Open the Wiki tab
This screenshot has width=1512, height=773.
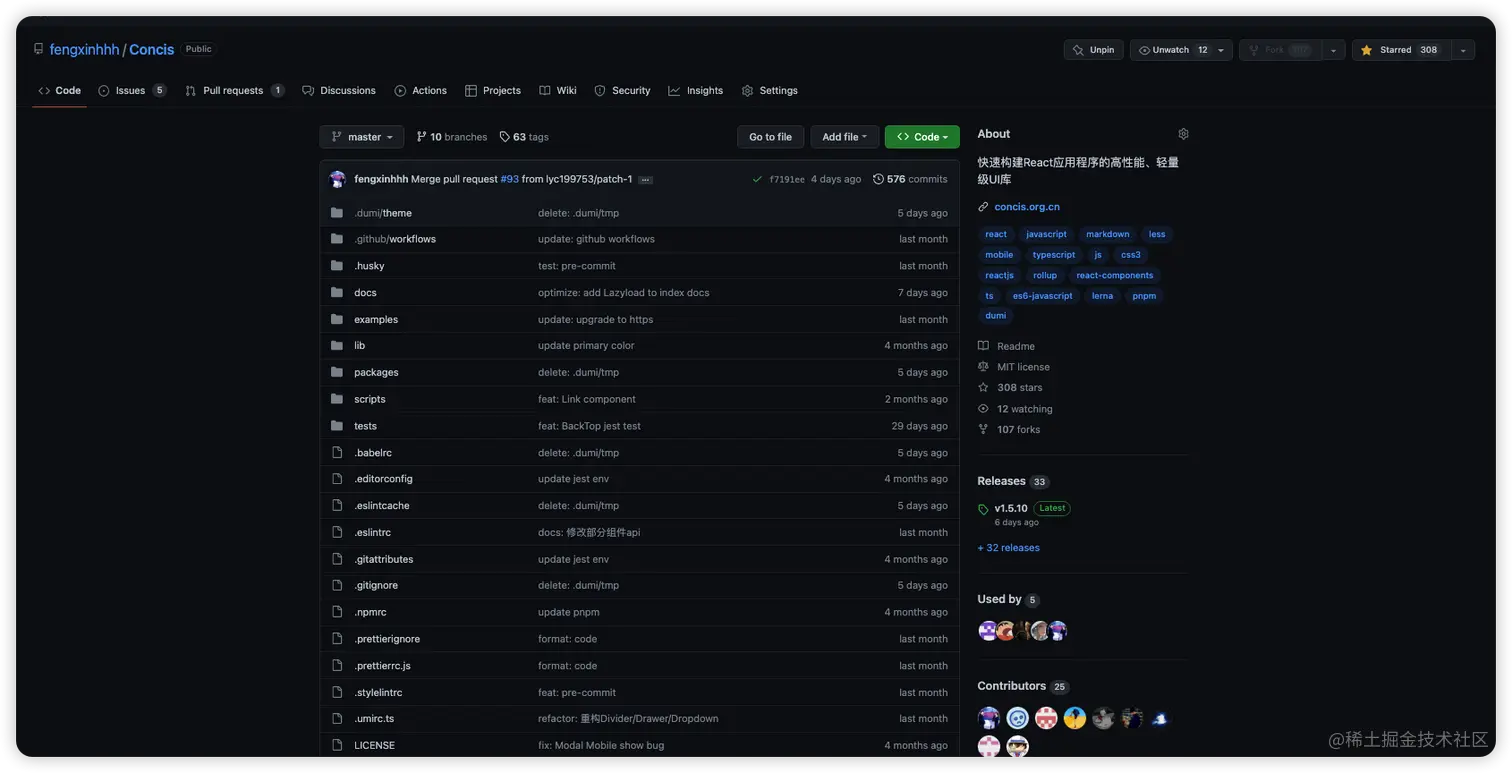[558, 91]
